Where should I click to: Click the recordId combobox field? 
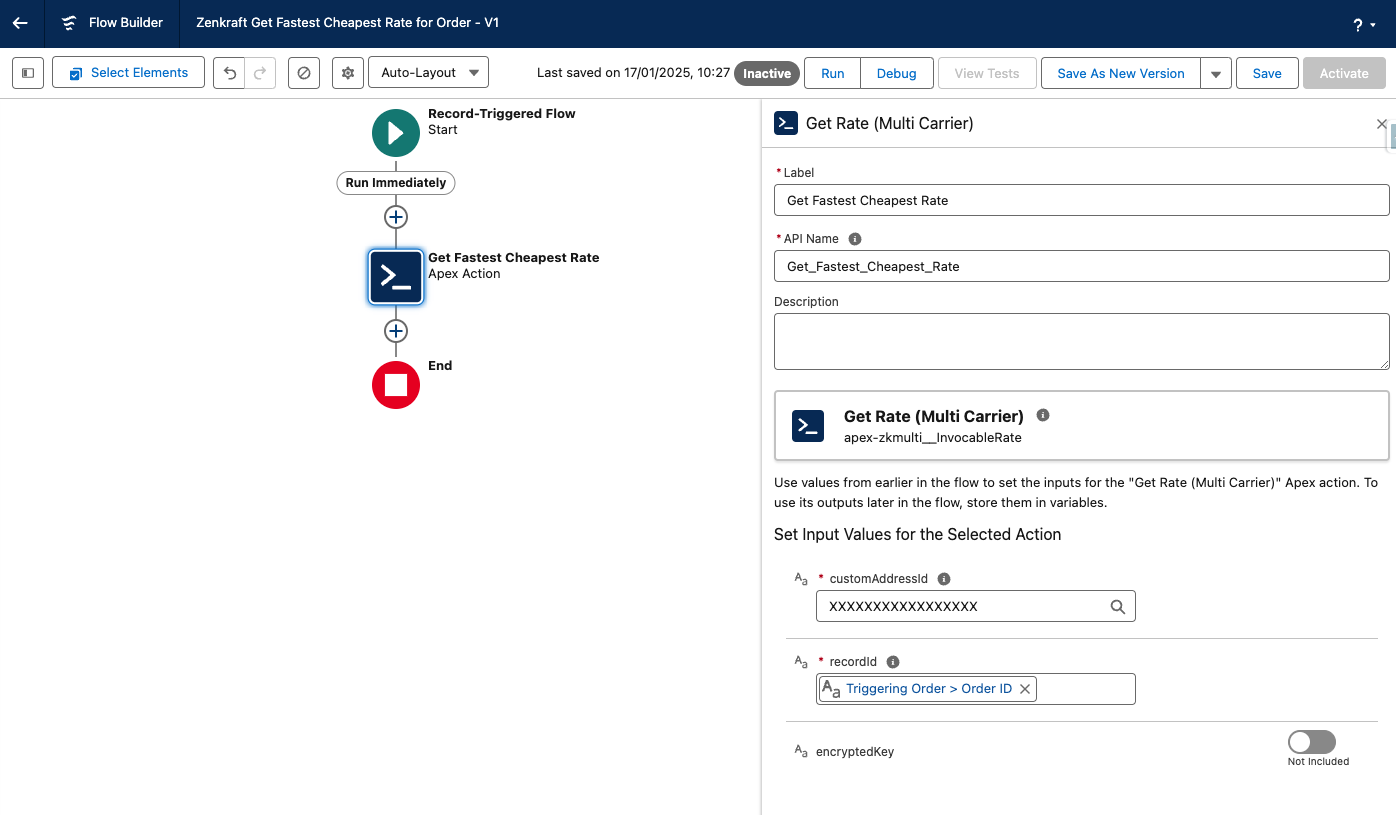[x=975, y=689]
